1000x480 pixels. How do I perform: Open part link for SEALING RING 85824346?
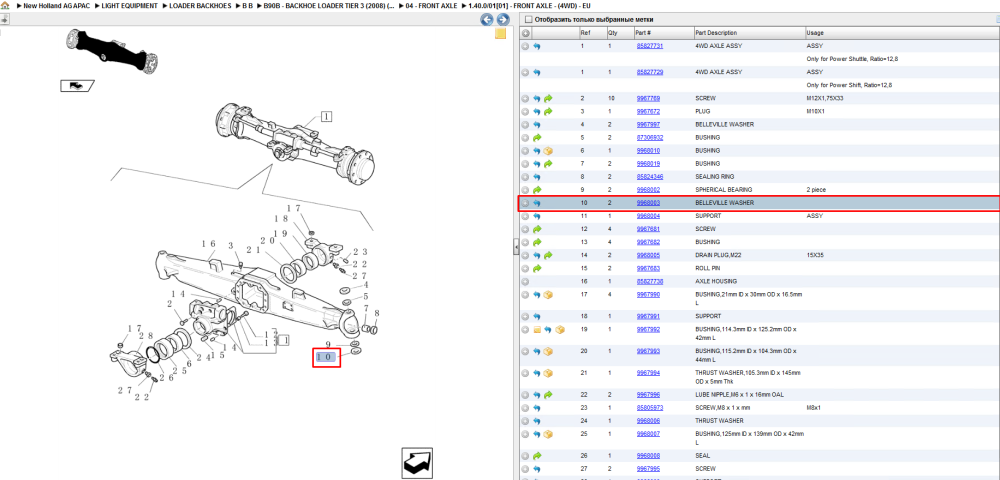click(x=649, y=177)
